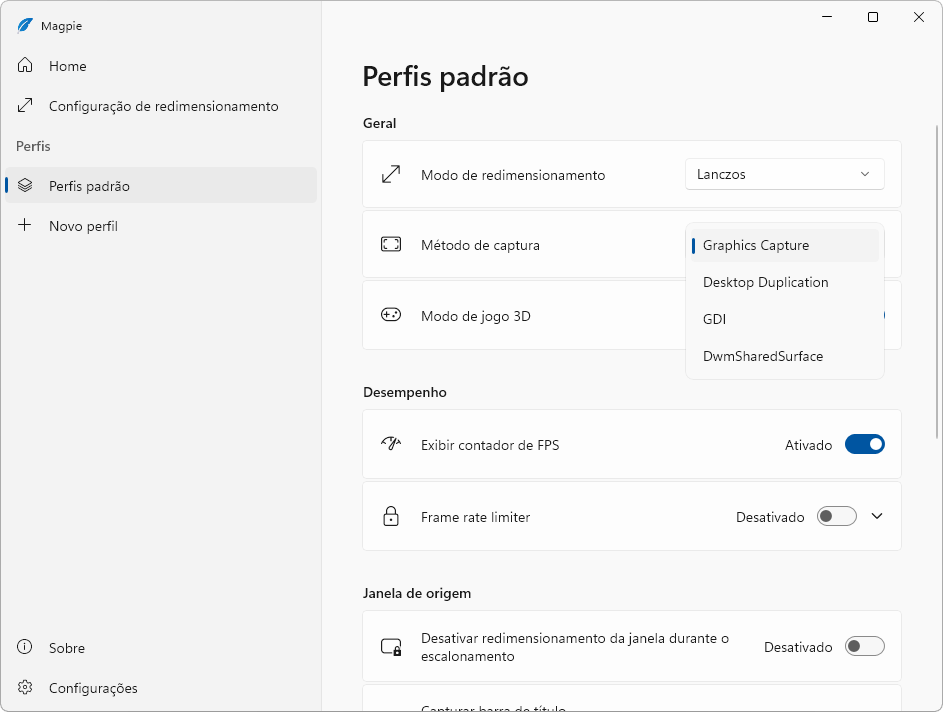
Task: Click the Perfis padrão layers icon
Action: click(25, 186)
